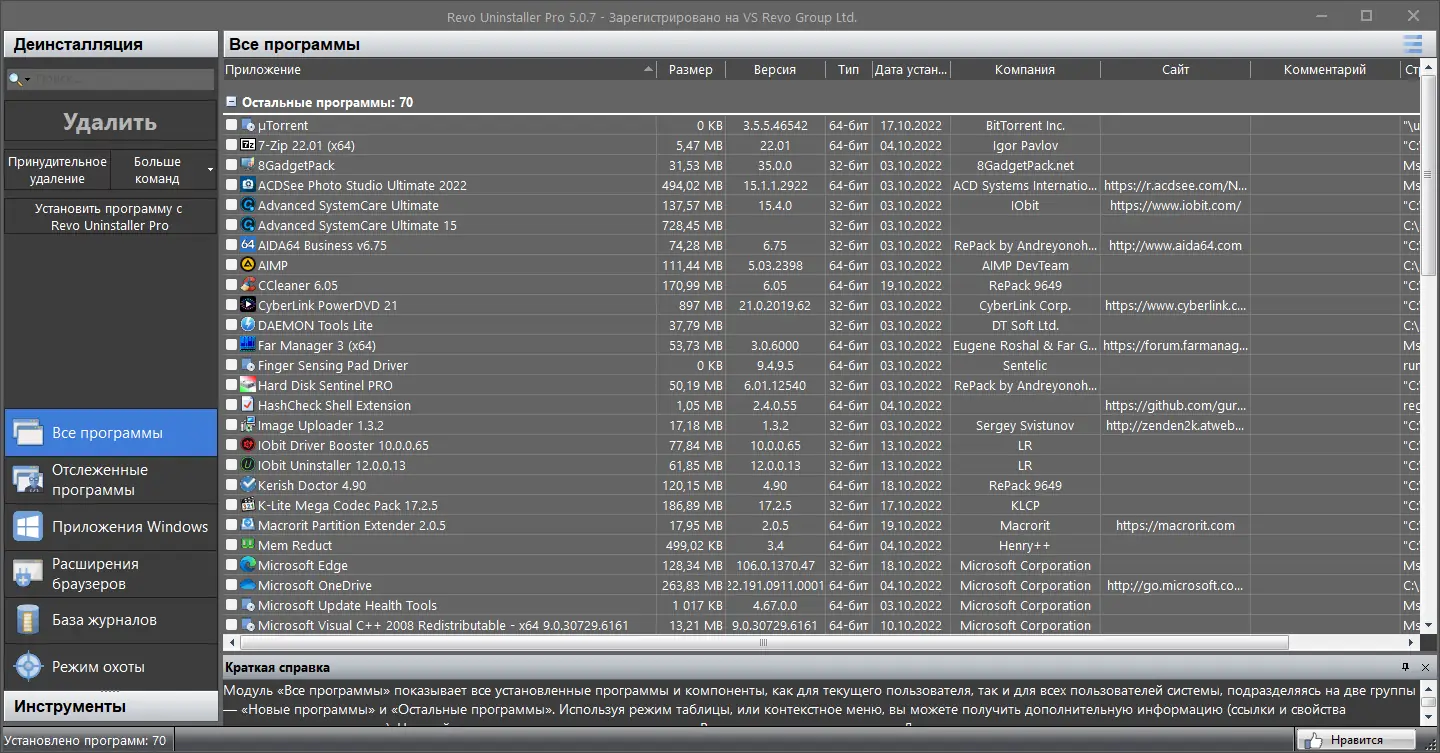The height and width of the screenshot is (753, 1440).
Task: Pin the Краткая справка panel
Action: coord(1405,667)
